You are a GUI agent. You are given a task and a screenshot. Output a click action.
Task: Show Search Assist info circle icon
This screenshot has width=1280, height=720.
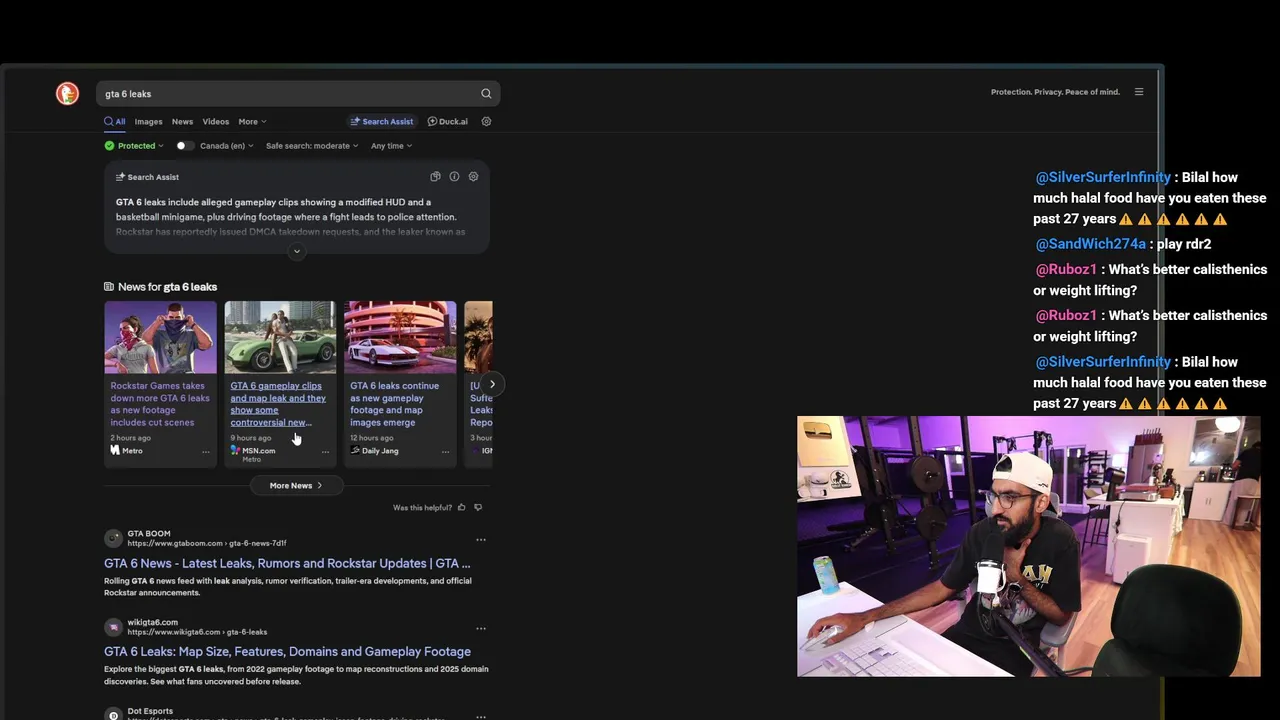[454, 177]
